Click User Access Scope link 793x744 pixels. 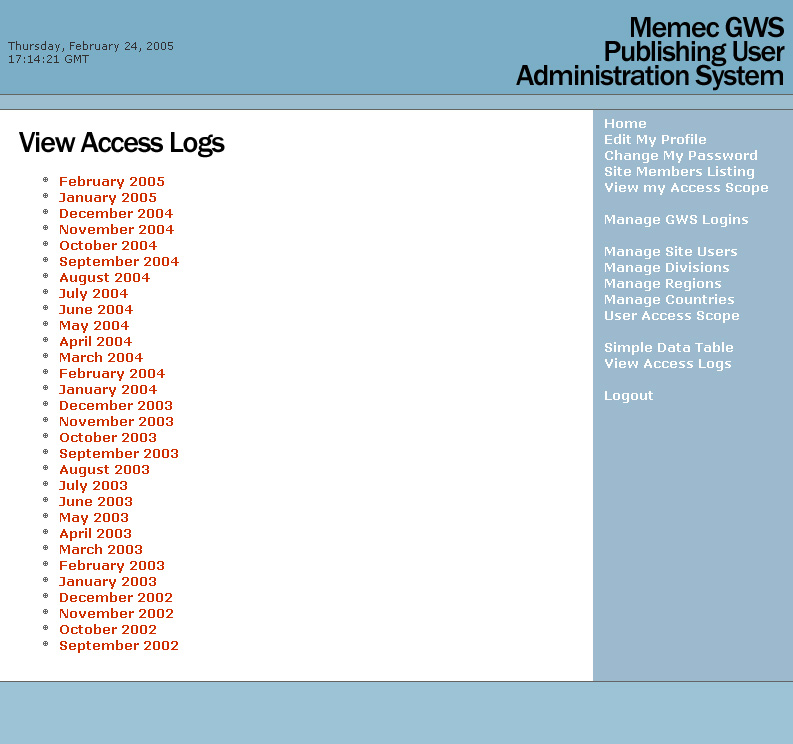tap(672, 316)
